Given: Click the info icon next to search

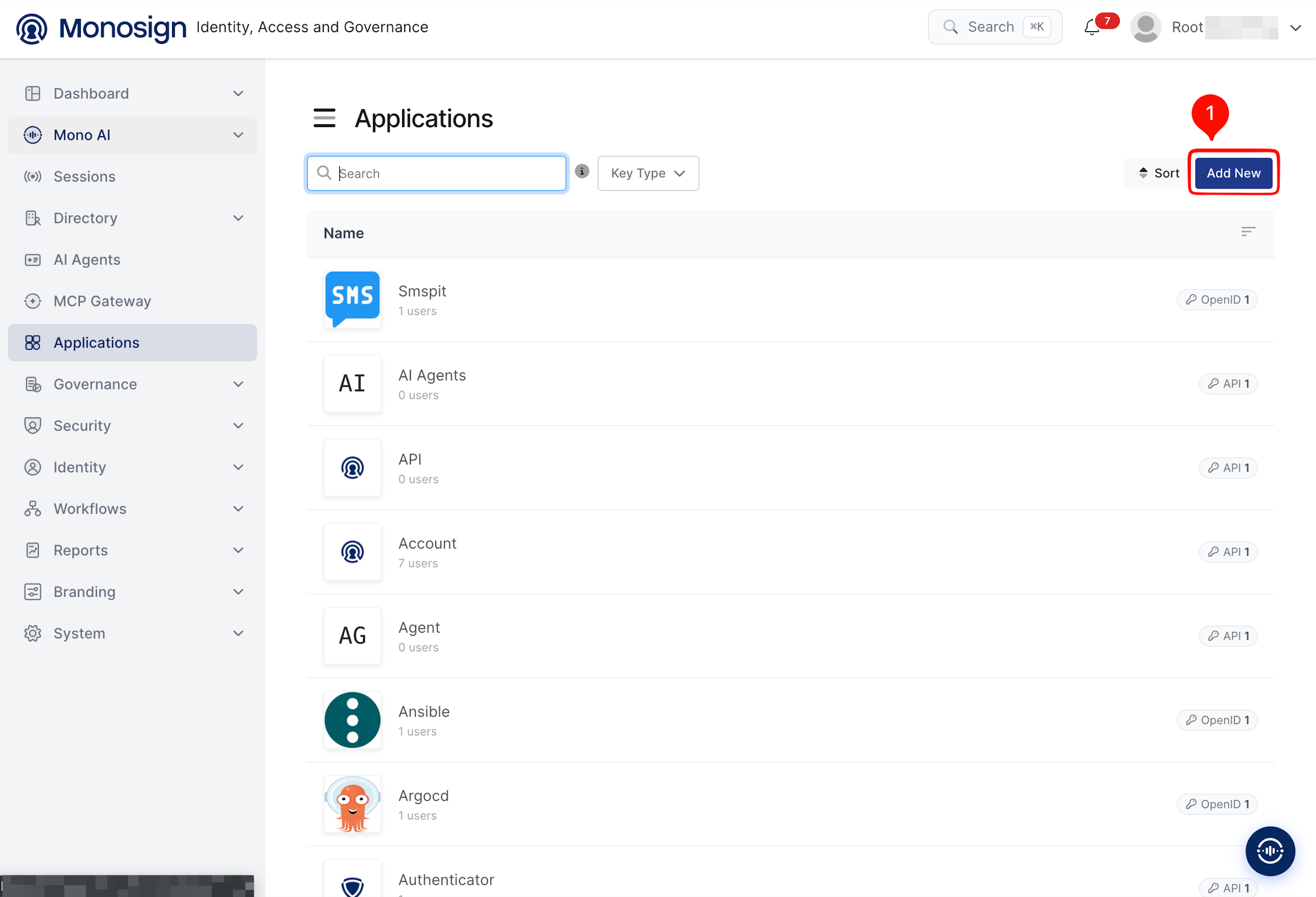Looking at the screenshot, I should coord(582,171).
